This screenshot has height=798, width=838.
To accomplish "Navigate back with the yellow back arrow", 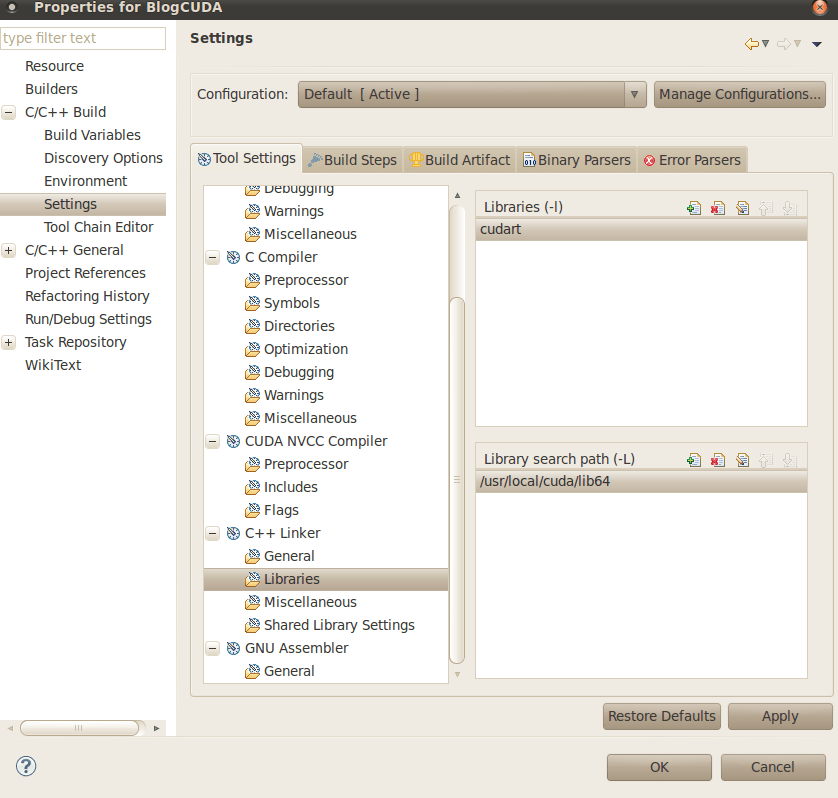I will 752,44.
